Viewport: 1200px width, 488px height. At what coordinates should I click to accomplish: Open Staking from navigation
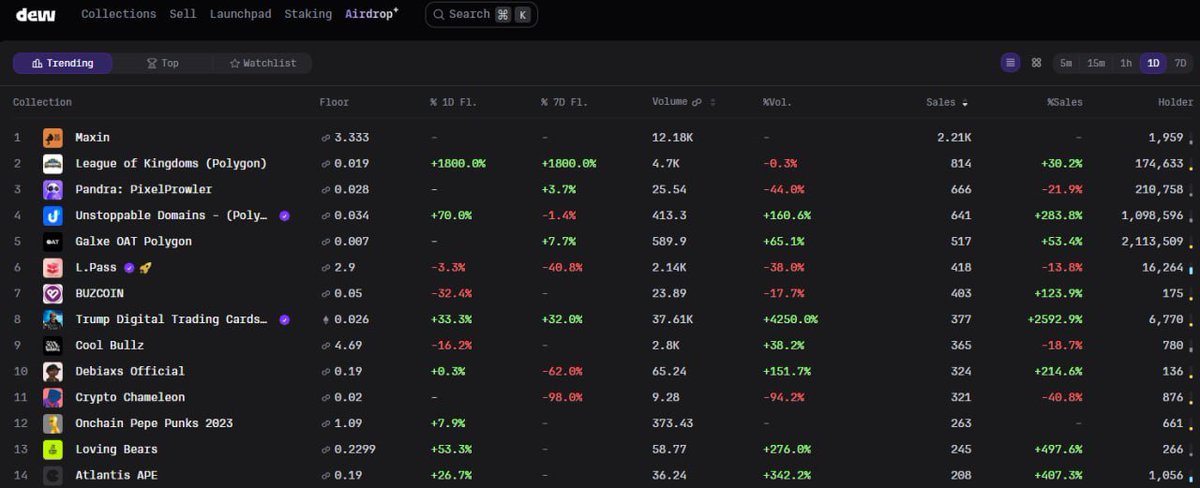(x=308, y=14)
